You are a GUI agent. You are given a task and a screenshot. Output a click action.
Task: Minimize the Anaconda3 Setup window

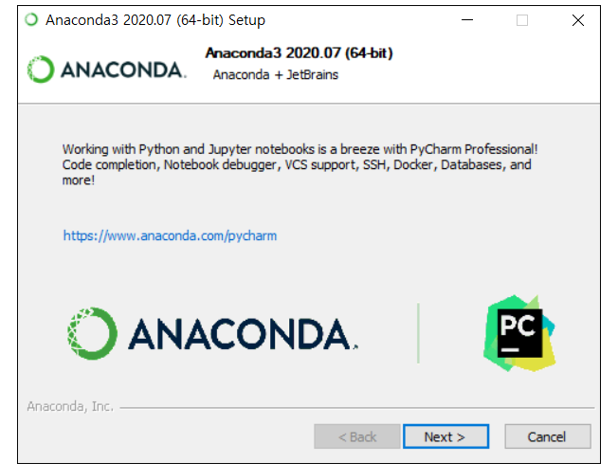pos(467,20)
